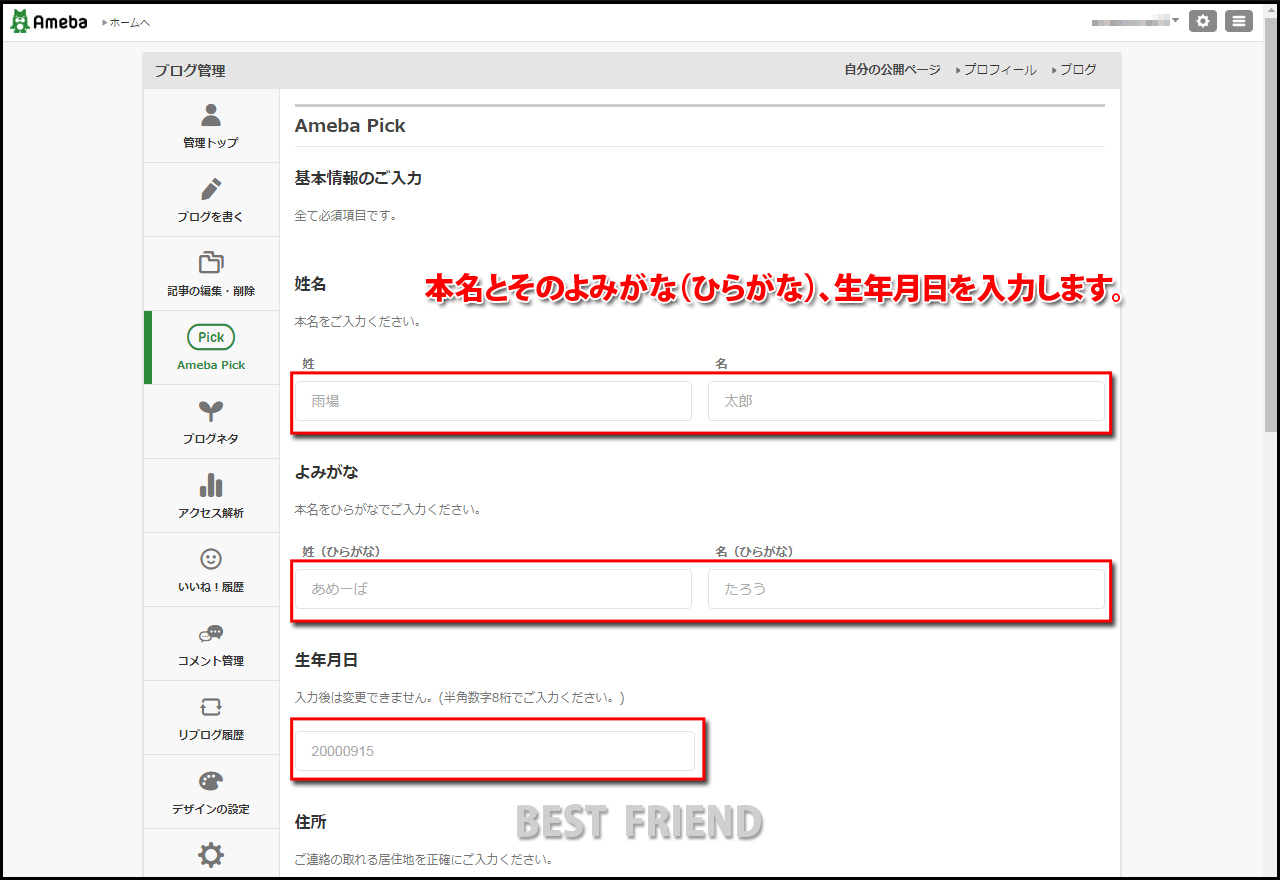Open the hamburger menu button in header
1280x880 pixels.
pyautogui.click(x=1239, y=21)
